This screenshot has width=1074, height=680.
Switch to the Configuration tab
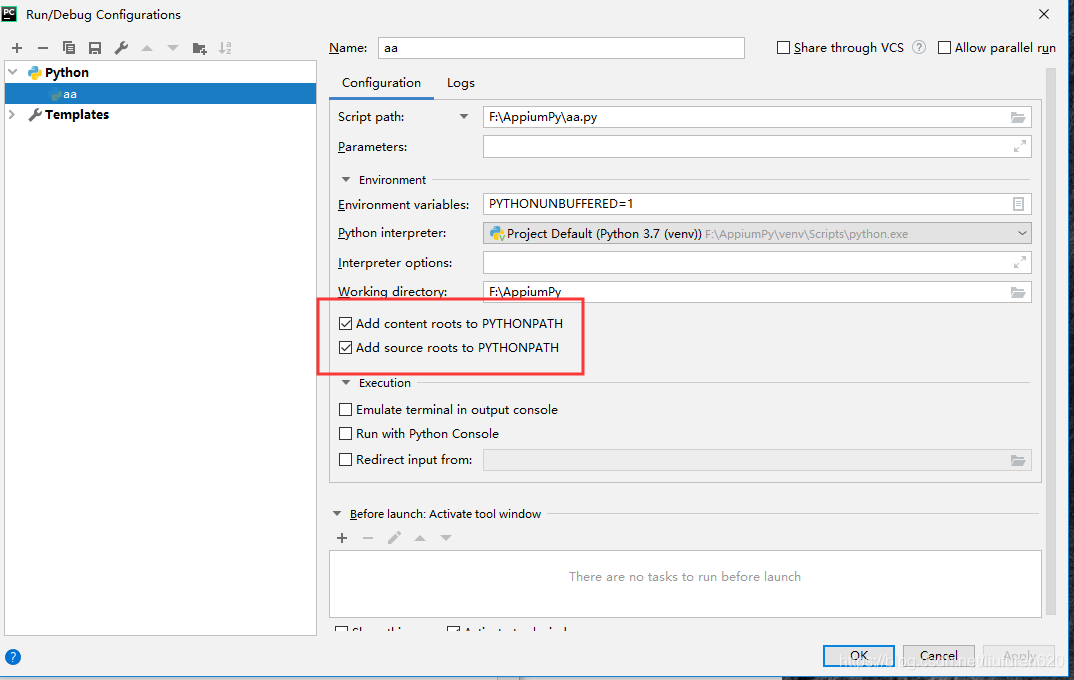381,82
